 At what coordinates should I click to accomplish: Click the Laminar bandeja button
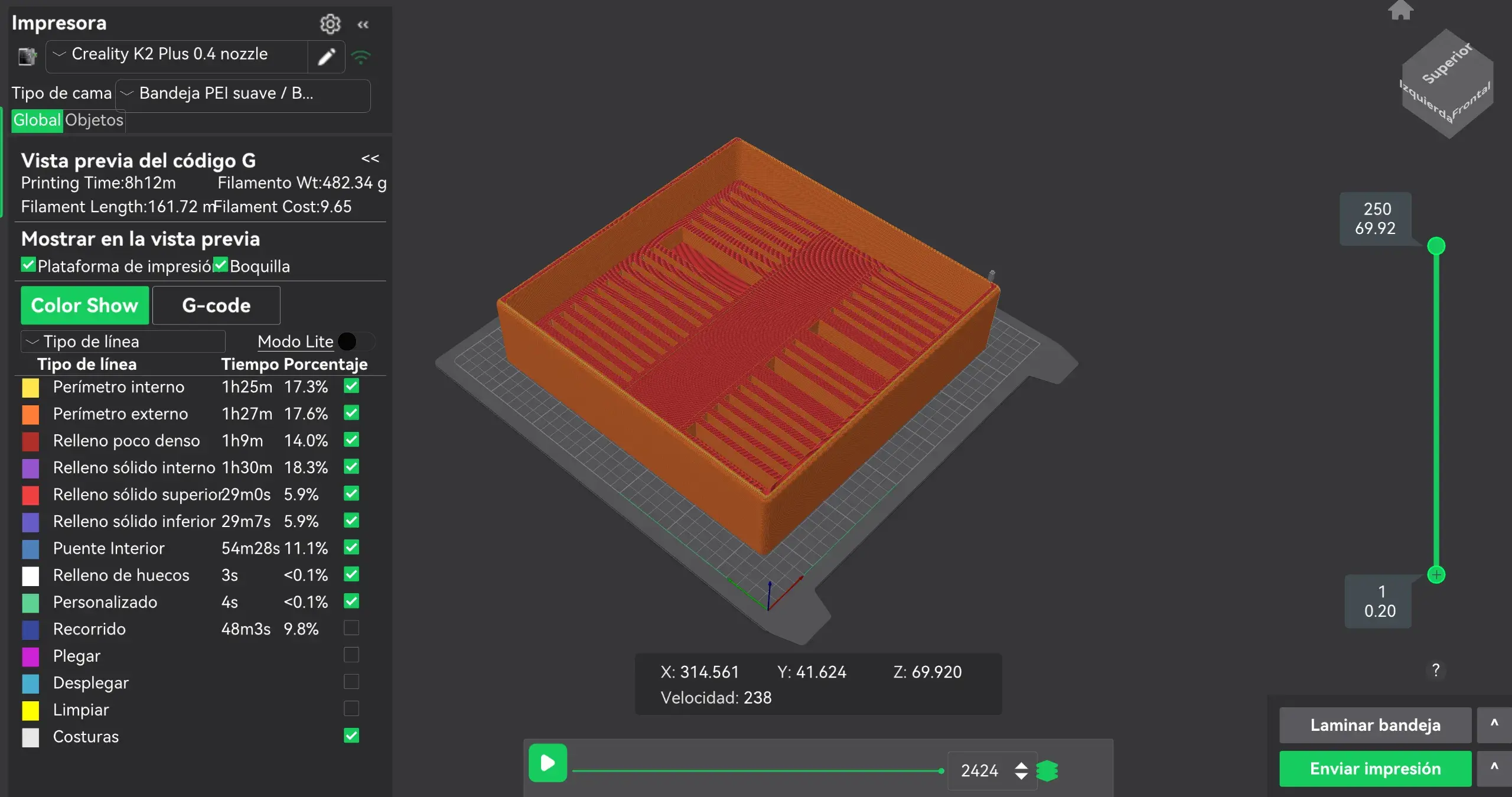1375,725
